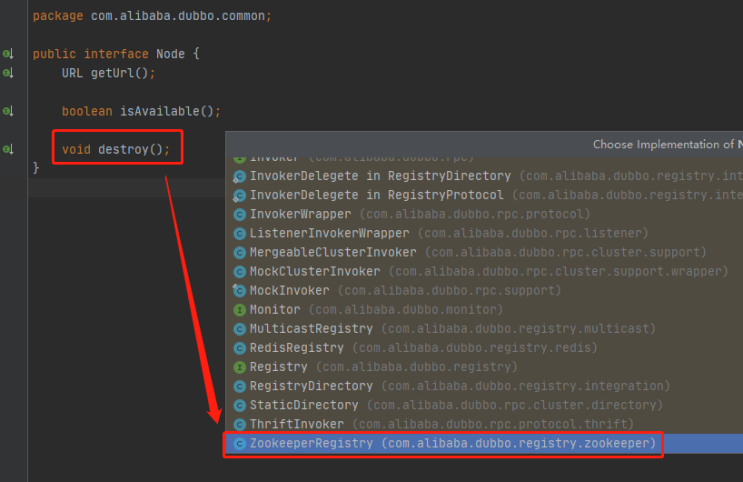Click class icon next to MockInvoker
Viewport: 743px width, 482px height.
coord(239,291)
